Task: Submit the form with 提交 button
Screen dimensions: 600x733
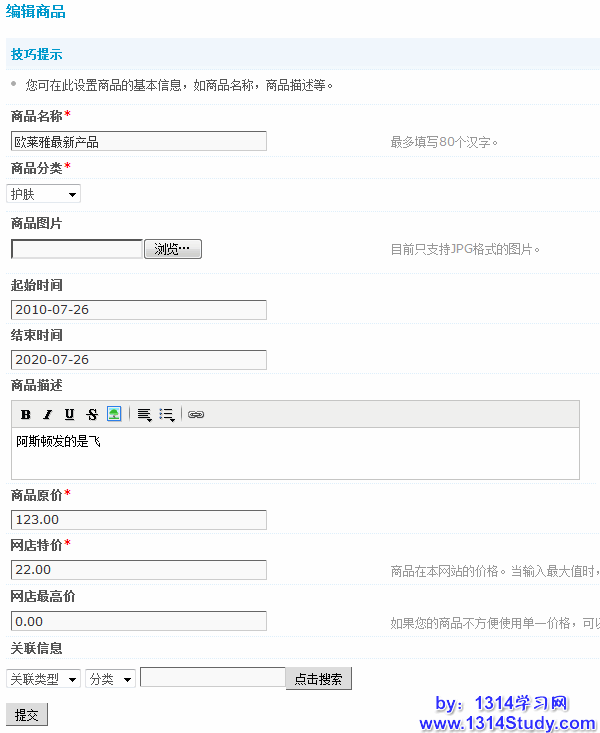Action: click(27, 715)
